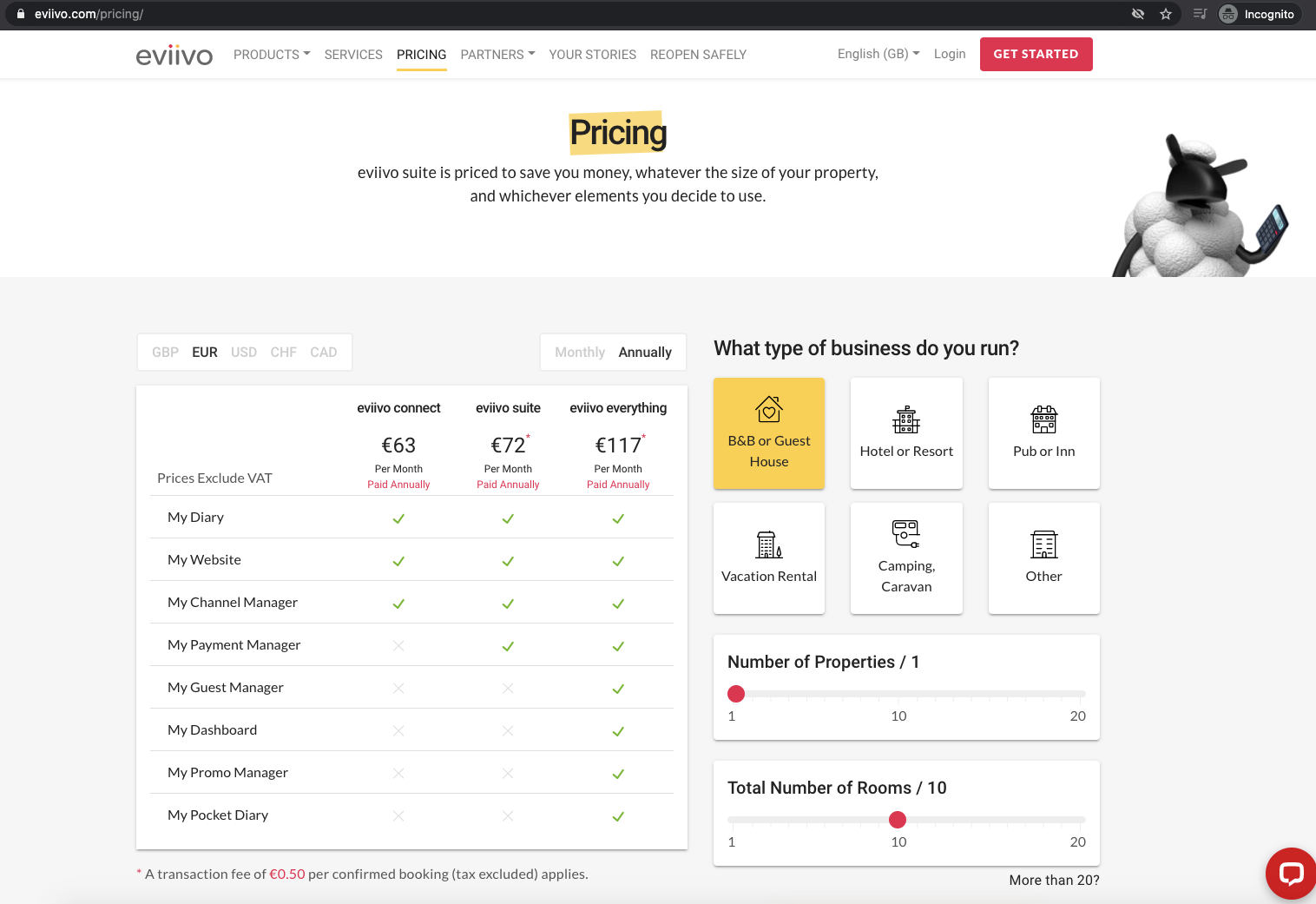
Task: Go to the SERVICES page
Action: tap(353, 54)
